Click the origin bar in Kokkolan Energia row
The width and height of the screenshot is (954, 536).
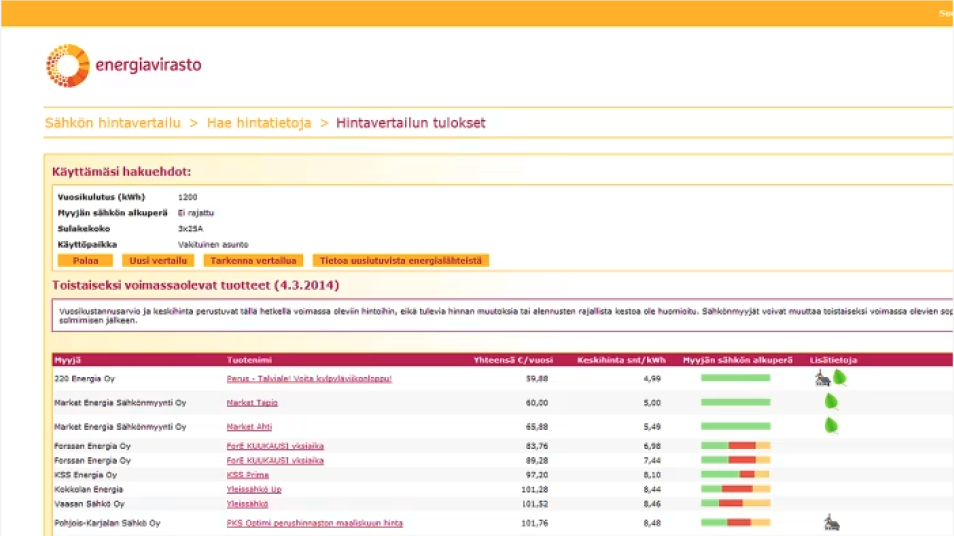click(x=736, y=489)
